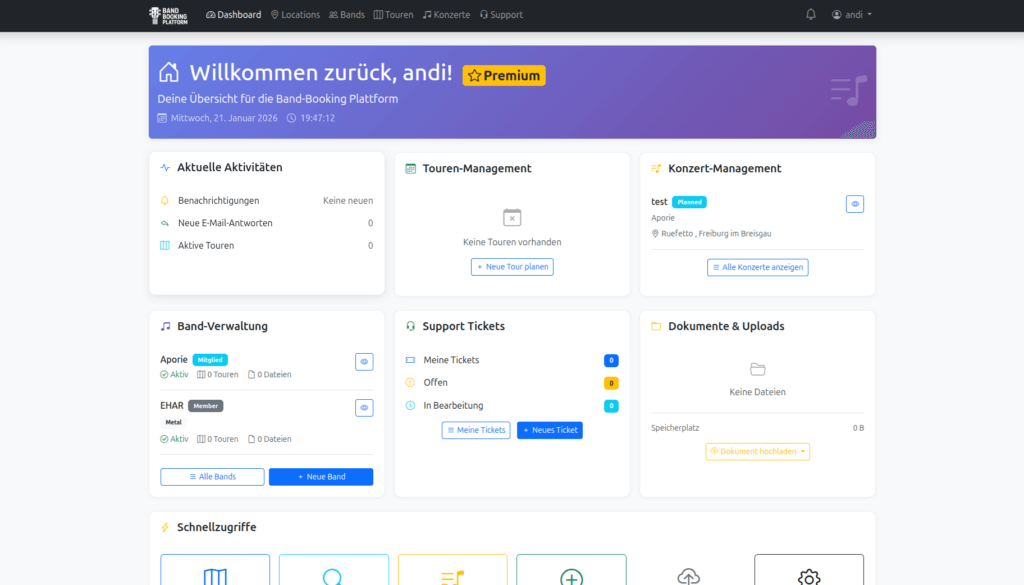Open Konzerte in the top navigation
Image resolution: width=1024 pixels, height=585 pixels.
click(446, 15)
